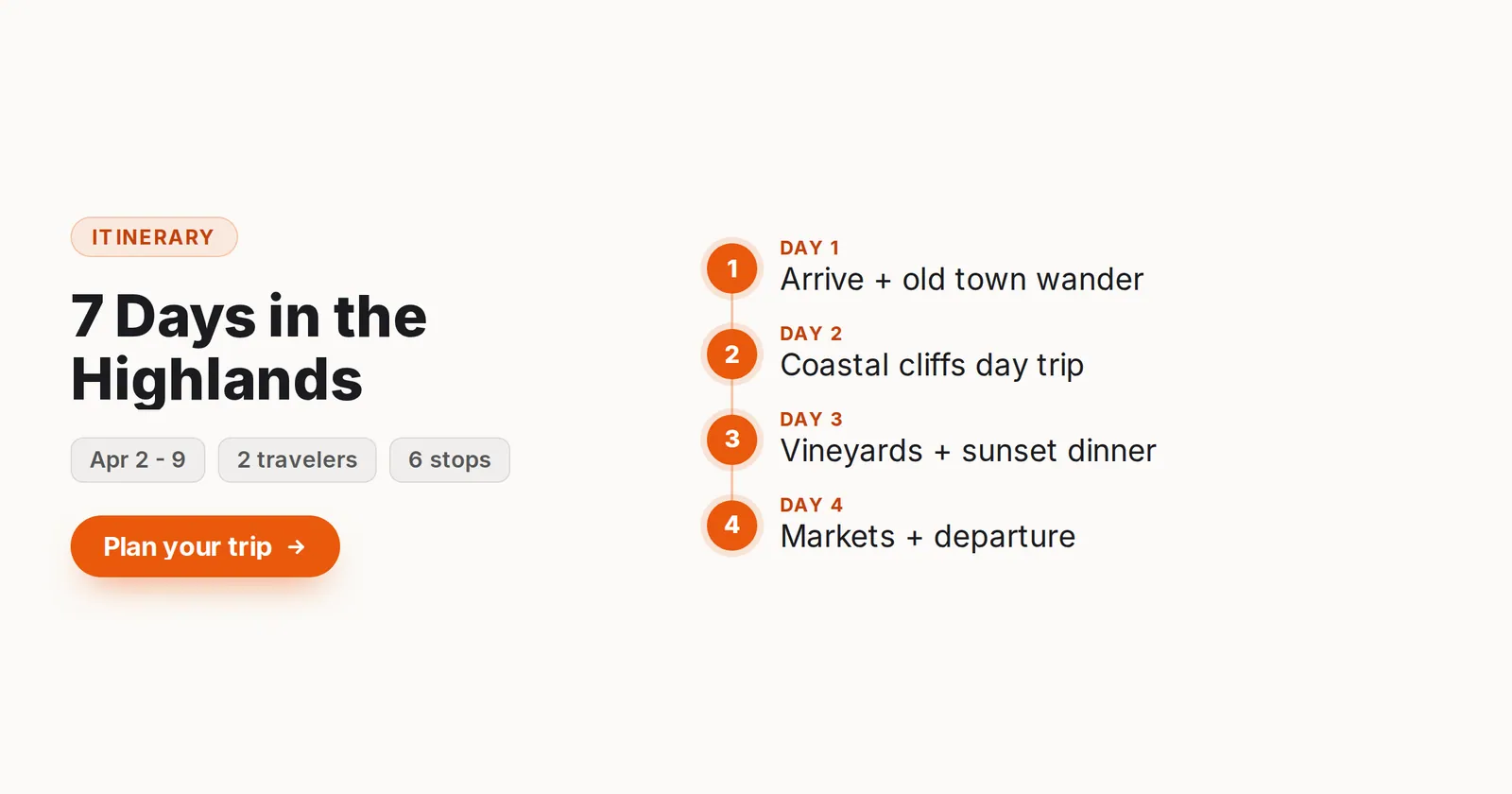The width and height of the screenshot is (1512, 794).
Task: Select the step 3 circle marker
Action: pos(732,440)
